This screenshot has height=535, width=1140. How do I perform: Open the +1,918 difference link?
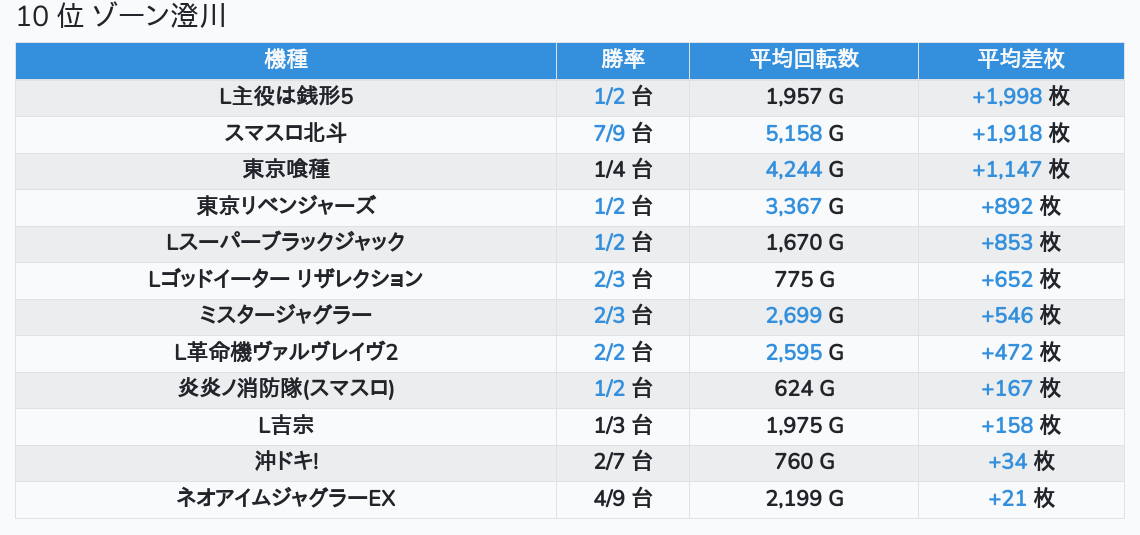coord(1007,134)
